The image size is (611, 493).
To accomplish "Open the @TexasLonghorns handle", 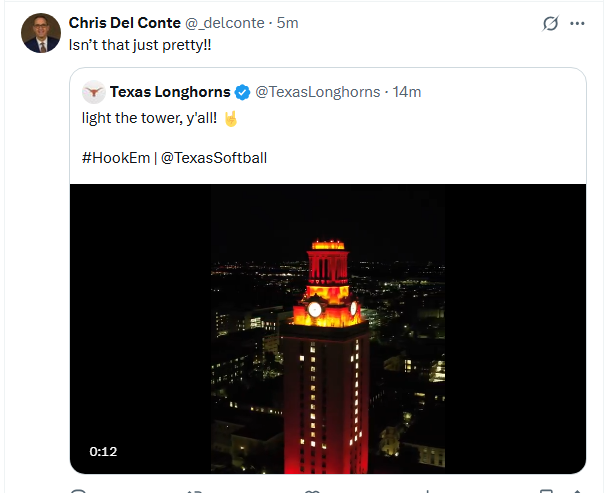I will point(318,92).
